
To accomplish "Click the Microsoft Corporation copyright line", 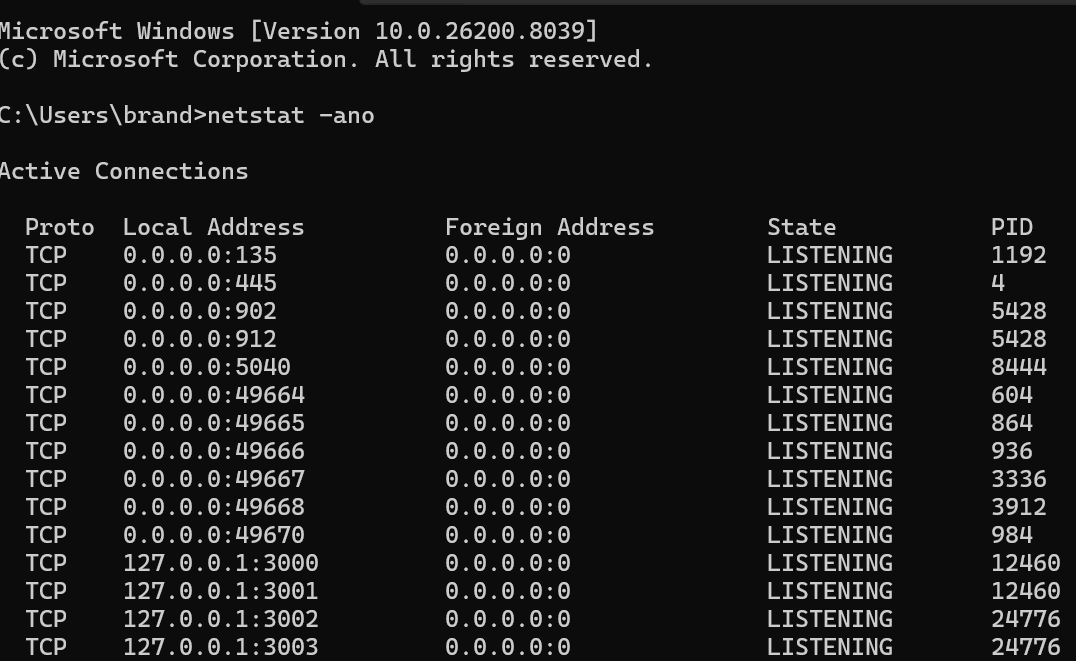I will coord(325,59).
